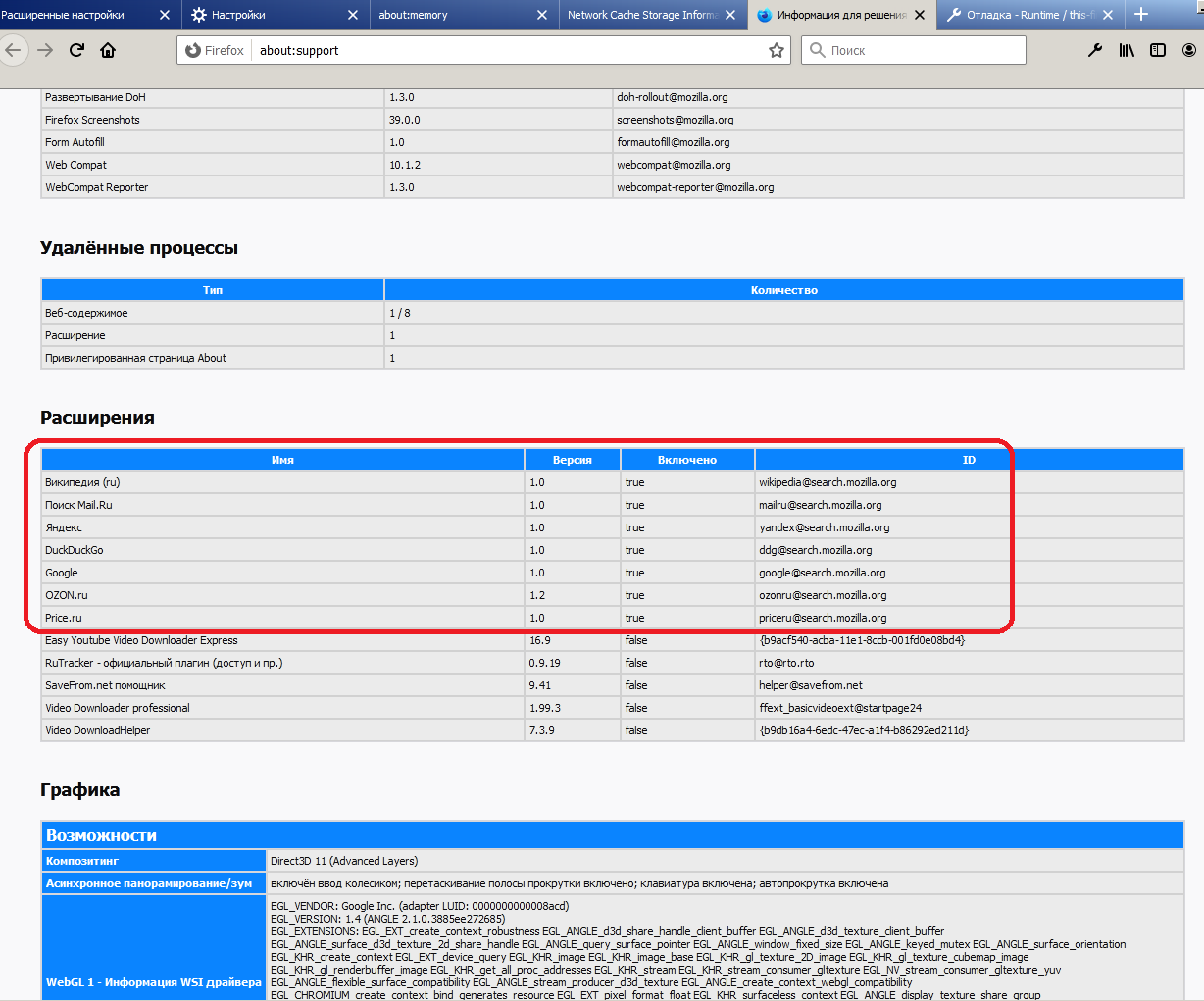Click the Price.ru extension name
The height and width of the screenshot is (1001, 1204).
point(63,618)
